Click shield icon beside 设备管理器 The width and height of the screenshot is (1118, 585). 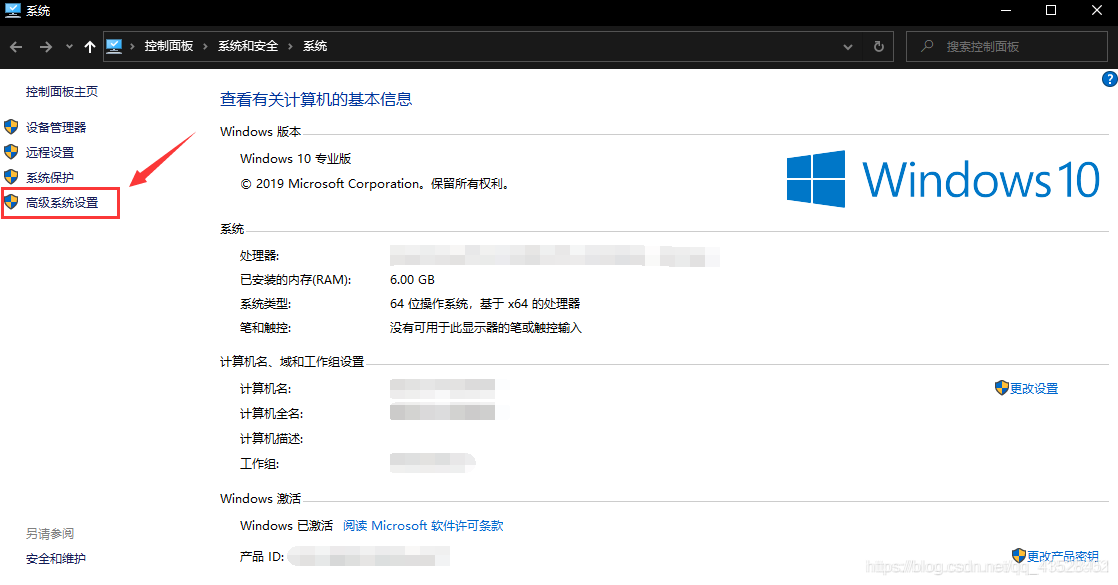[11, 127]
